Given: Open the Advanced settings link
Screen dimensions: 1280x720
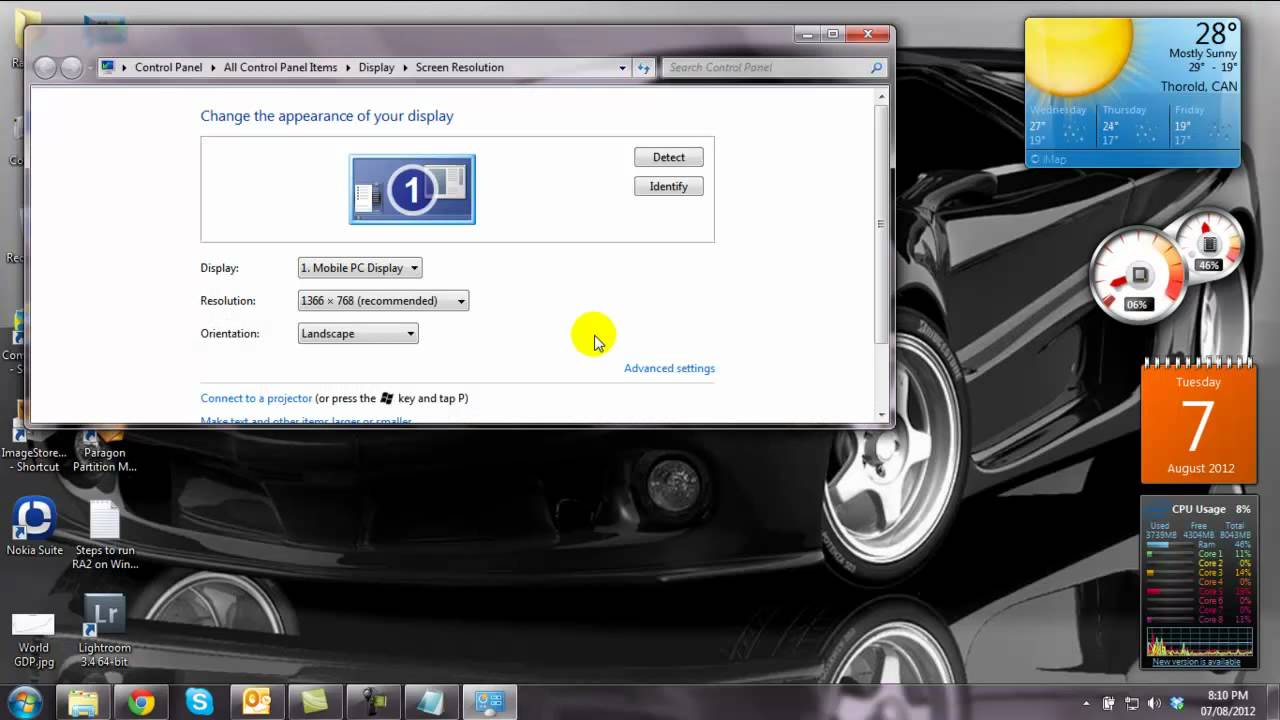Looking at the screenshot, I should [x=669, y=368].
